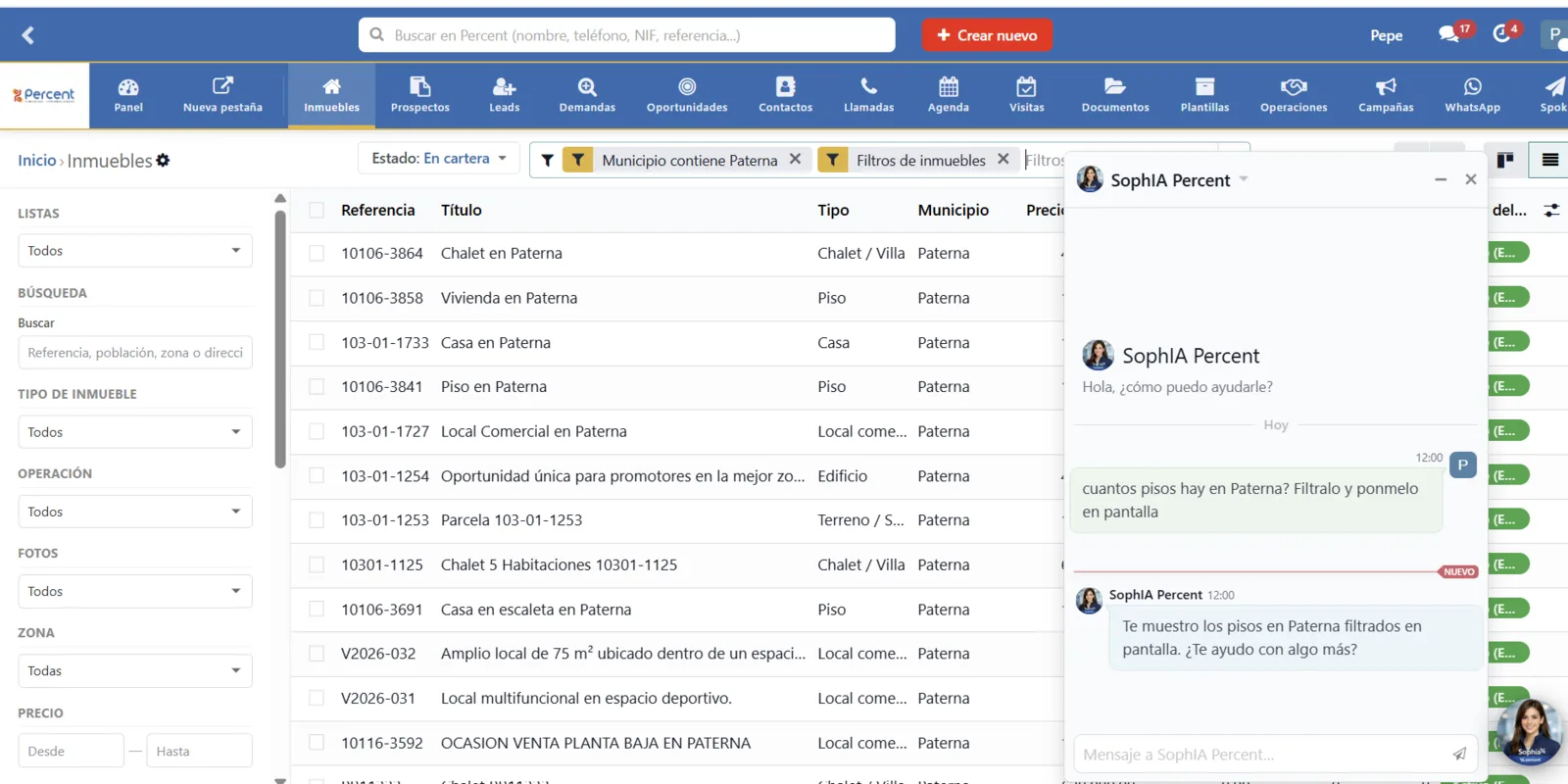Tick the checkbox for Casa en Paterna 103-01-1733
Image resolution: width=1568 pixels, height=784 pixels.
coord(317,342)
